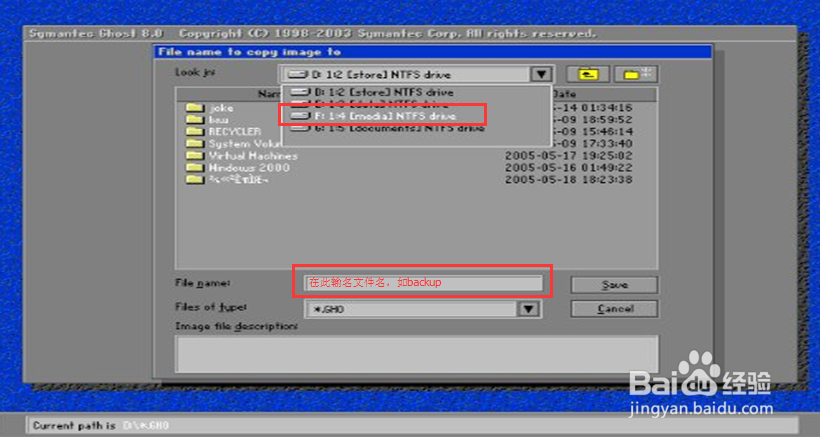Choose the E: NTFS drive entry

pyautogui.click(x=372, y=104)
